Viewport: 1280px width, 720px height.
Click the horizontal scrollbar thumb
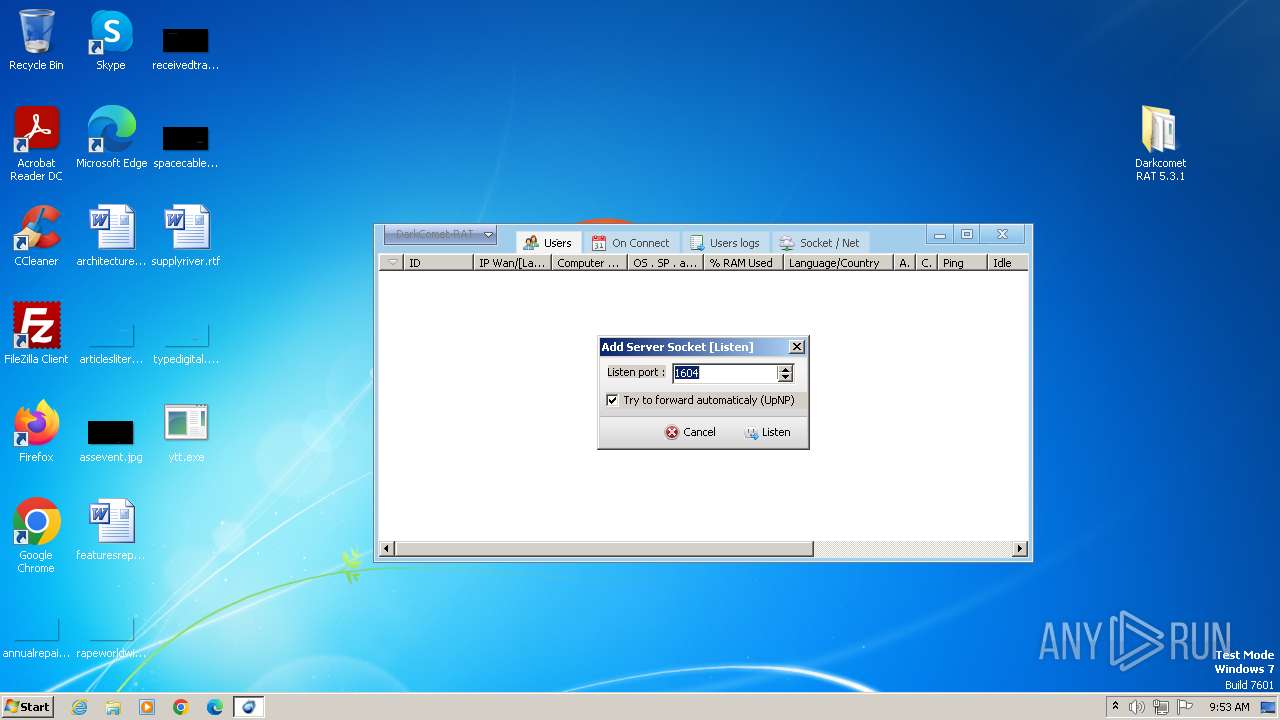coord(604,549)
